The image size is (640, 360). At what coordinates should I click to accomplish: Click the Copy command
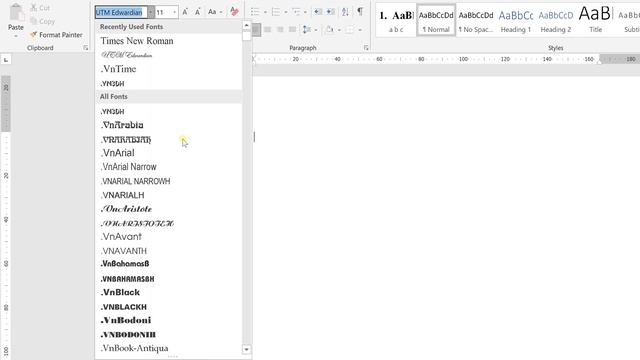[42, 21]
